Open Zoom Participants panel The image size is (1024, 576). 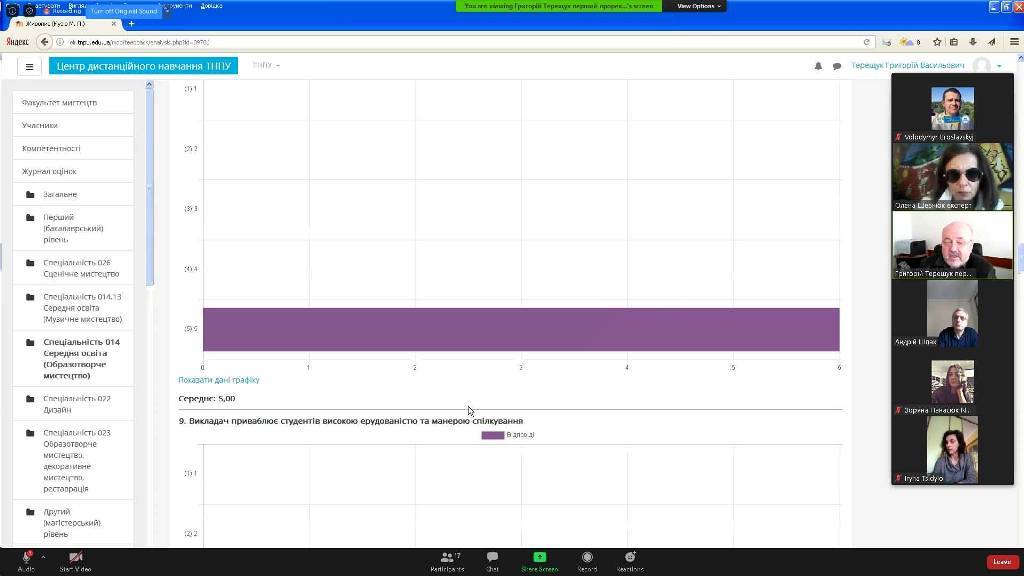click(x=446, y=561)
